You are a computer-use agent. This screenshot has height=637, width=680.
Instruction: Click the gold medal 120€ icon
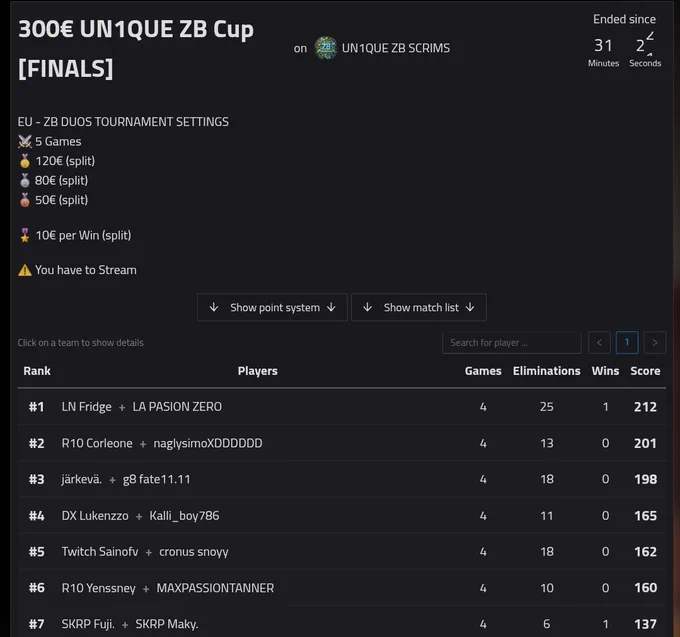point(25,161)
